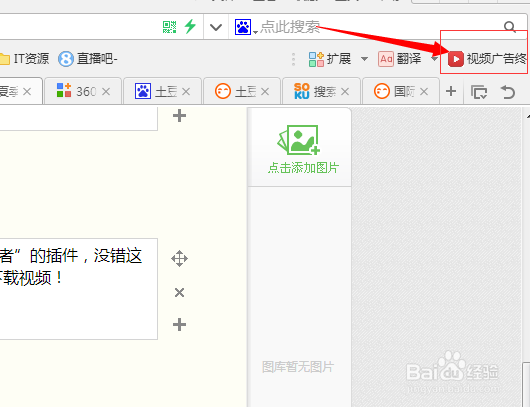
Task: Close the SOKU 搜索 tab
Action: [345, 92]
